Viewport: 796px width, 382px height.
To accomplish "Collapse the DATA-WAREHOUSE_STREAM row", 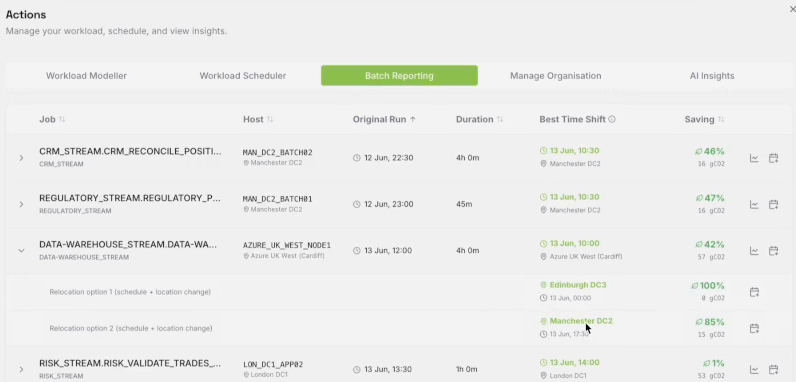I will pyautogui.click(x=21, y=250).
